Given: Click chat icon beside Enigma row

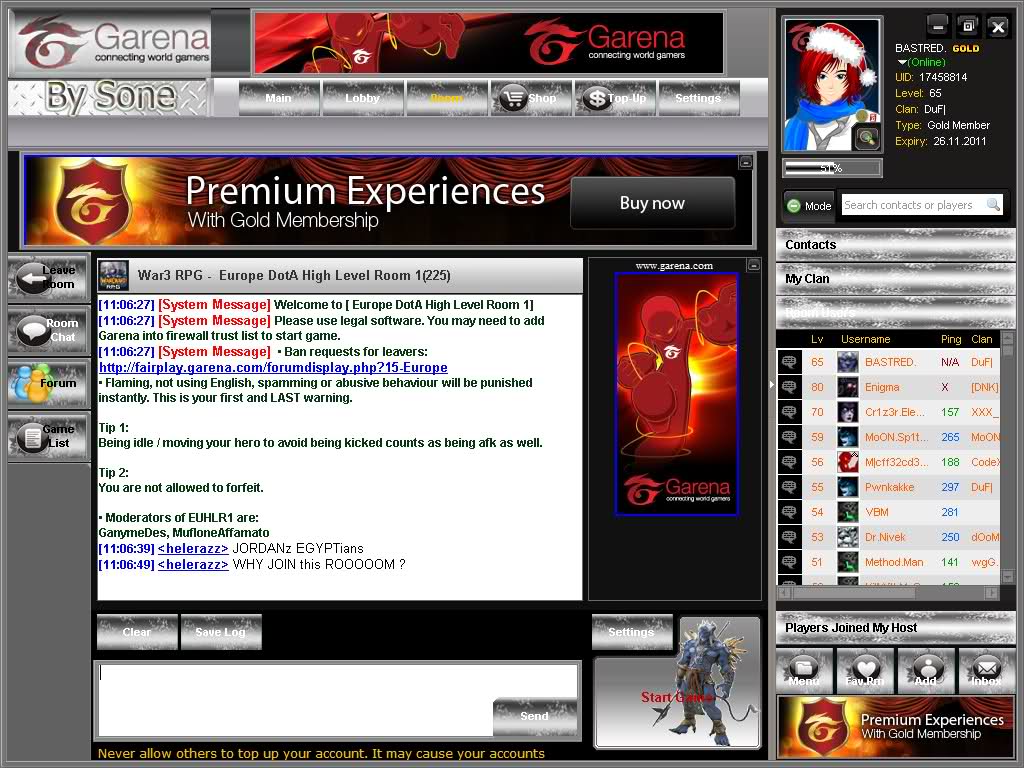Looking at the screenshot, I should (789, 387).
